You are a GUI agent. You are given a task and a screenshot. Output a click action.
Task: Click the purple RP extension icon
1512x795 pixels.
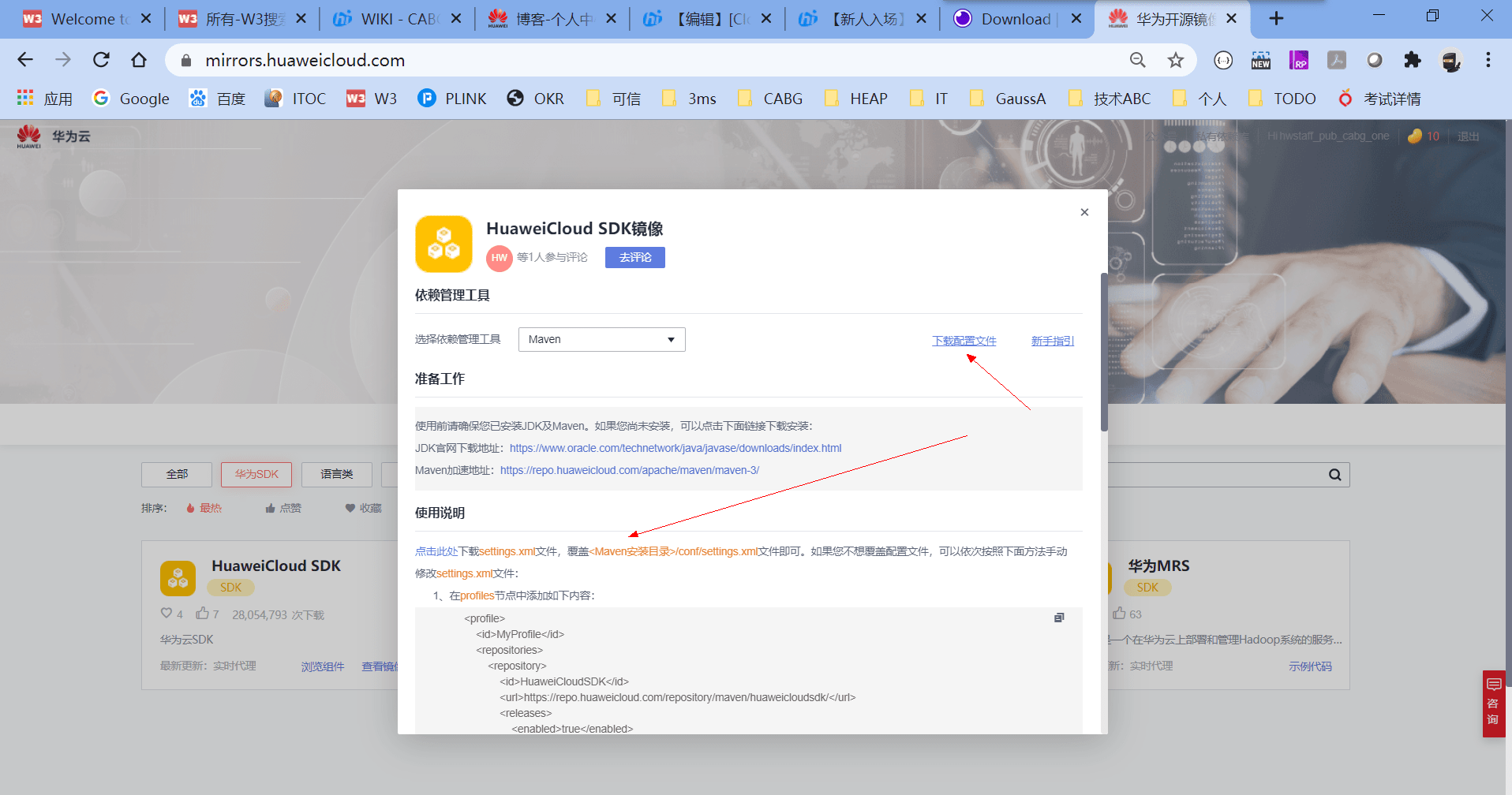point(1298,60)
